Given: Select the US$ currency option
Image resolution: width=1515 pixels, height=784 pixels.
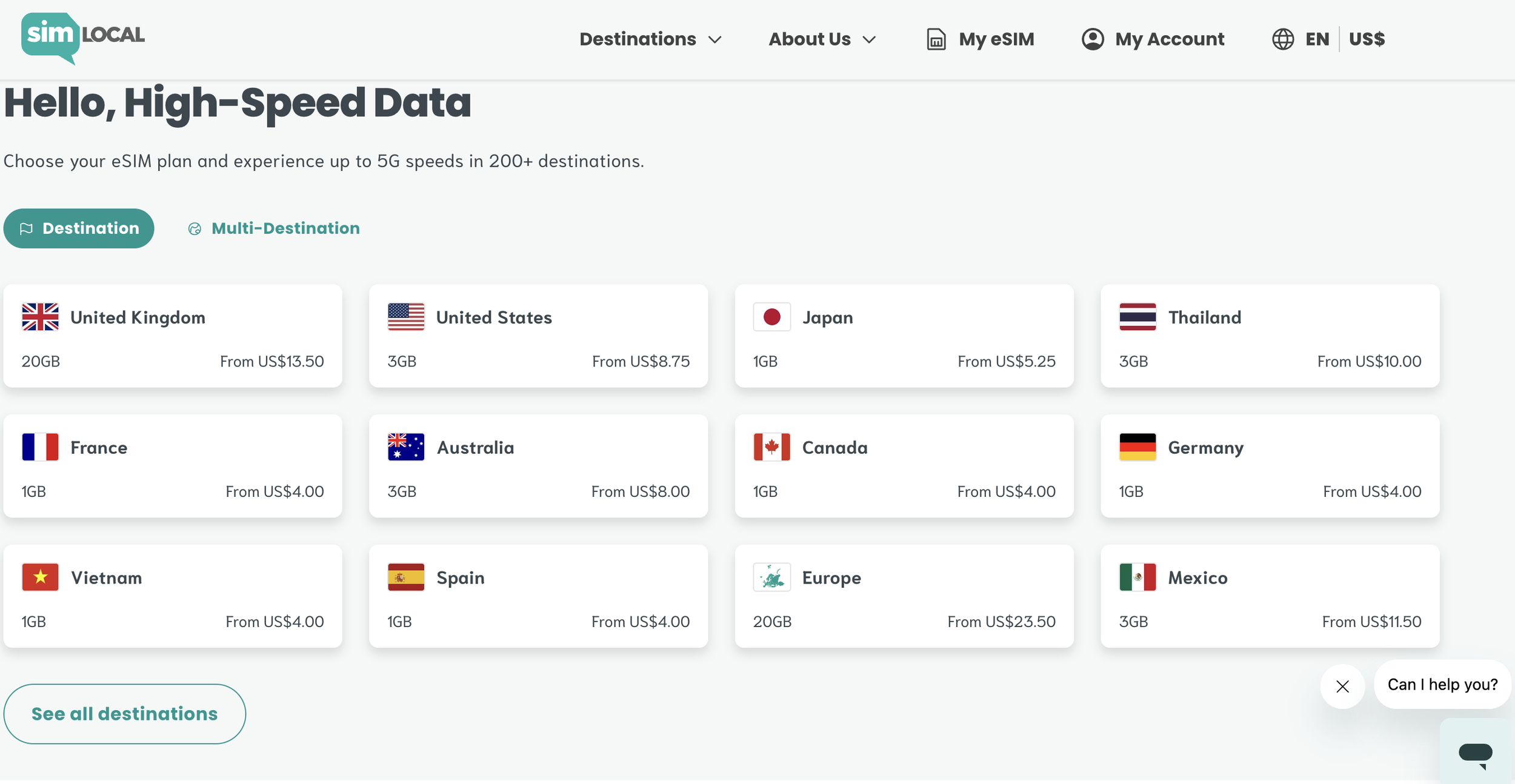Looking at the screenshot, I should [1367, 39].
